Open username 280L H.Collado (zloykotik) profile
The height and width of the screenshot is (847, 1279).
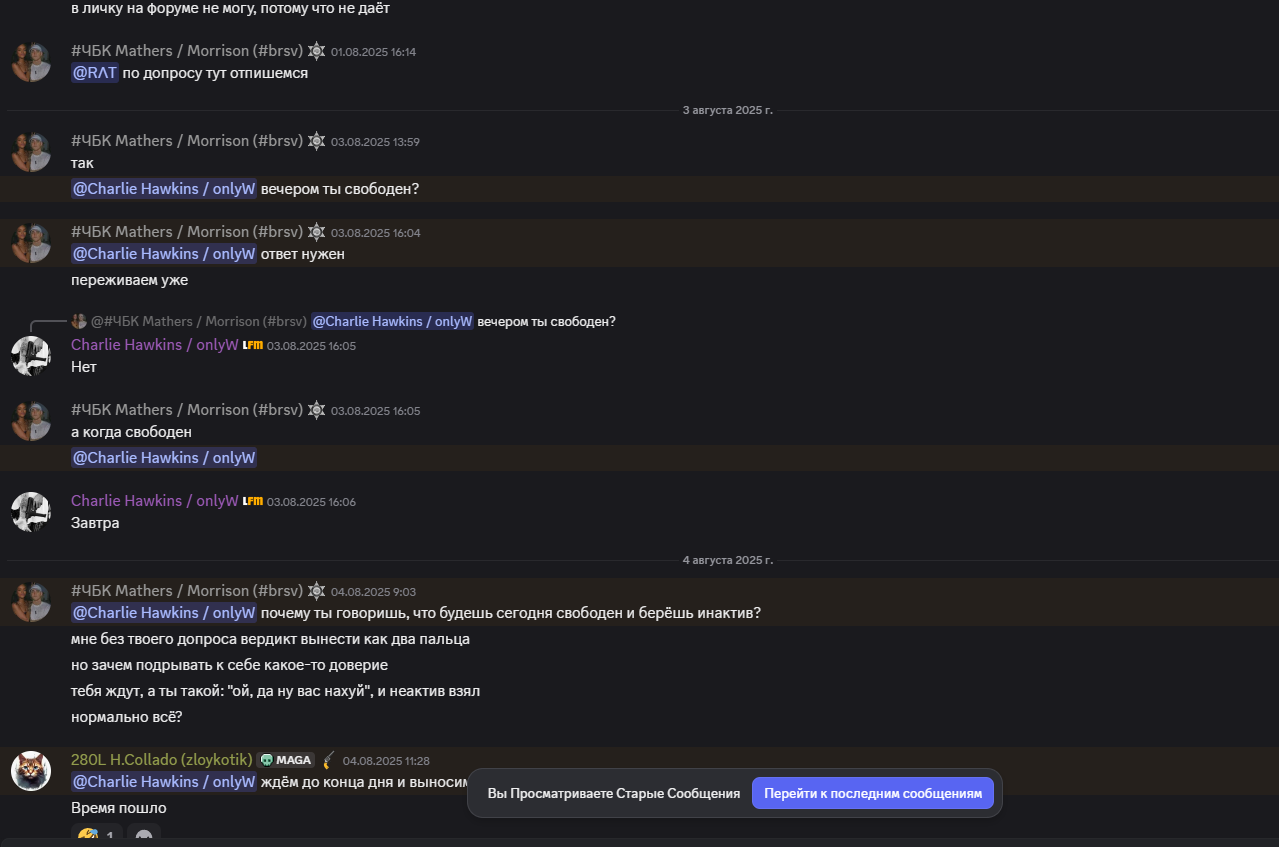coord(161,760)
